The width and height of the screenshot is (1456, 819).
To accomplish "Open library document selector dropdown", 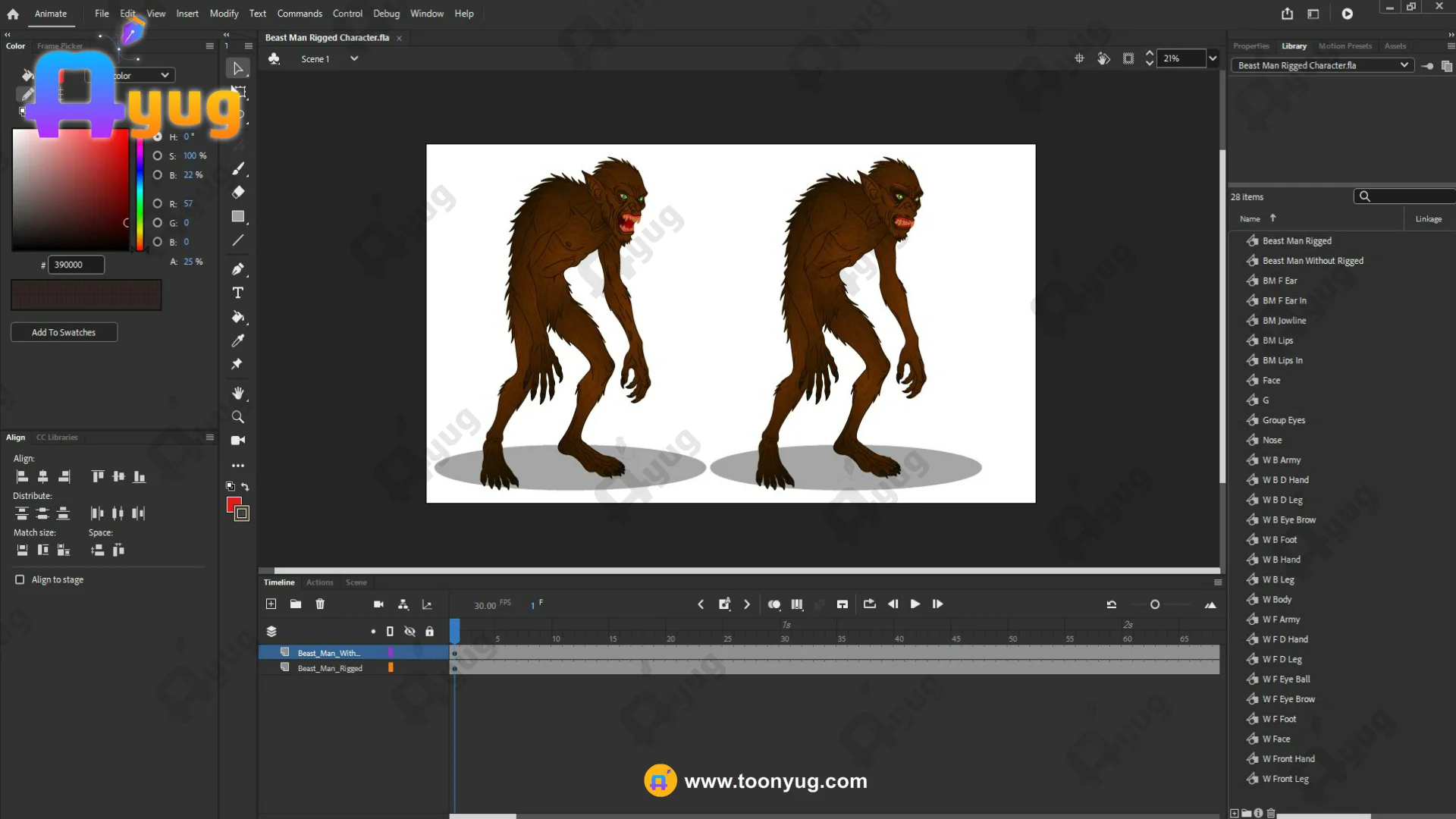I will click(1404, 65).
